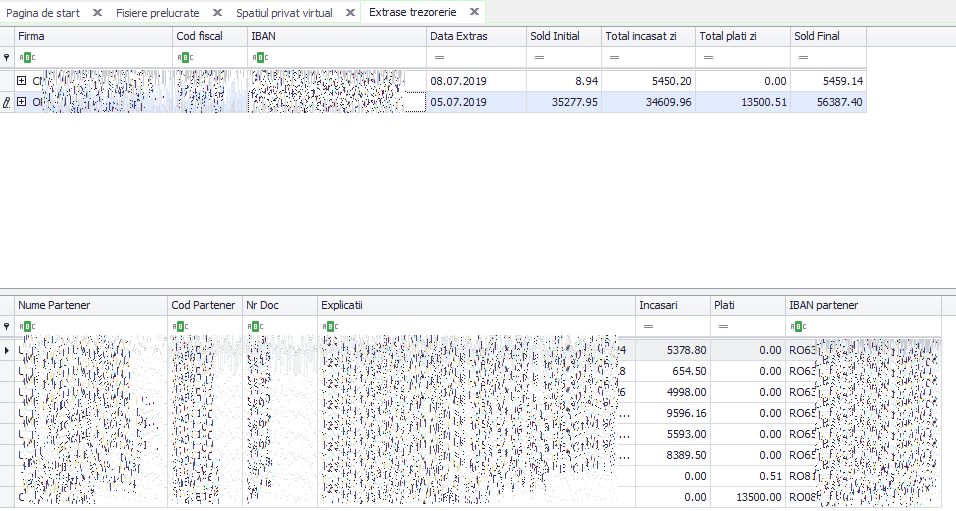Click the equals filter operator under Incasari
This screenshot has height=511, width=956.
tap(648, 326)
